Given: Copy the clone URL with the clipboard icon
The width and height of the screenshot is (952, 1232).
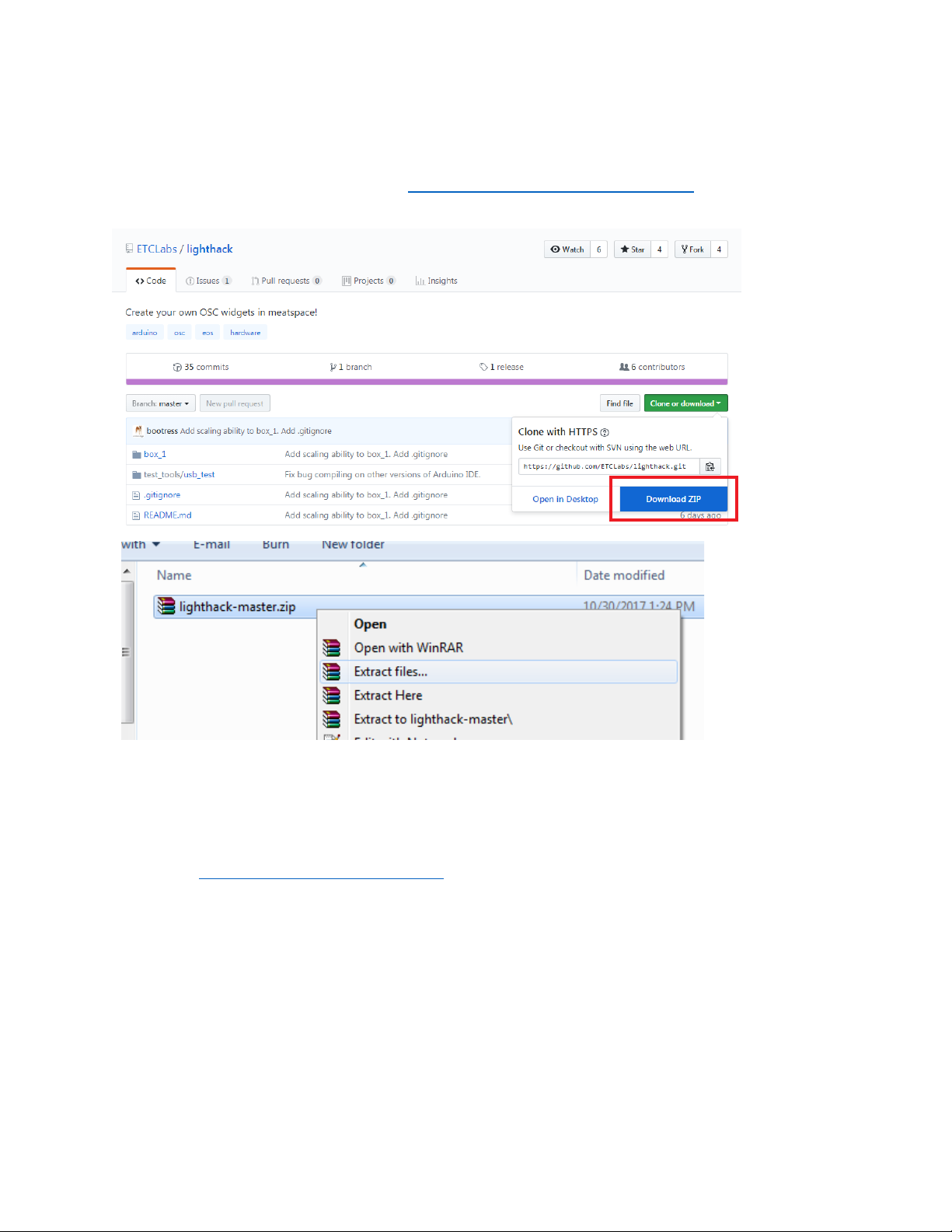Looking at the screenshot, I should (710, 466).
